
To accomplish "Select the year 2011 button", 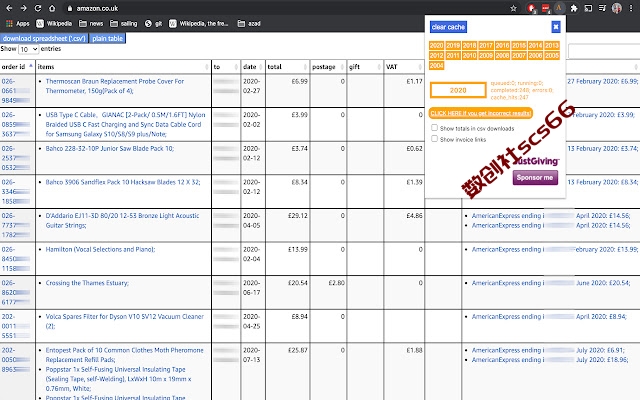I will click(453, 56).
